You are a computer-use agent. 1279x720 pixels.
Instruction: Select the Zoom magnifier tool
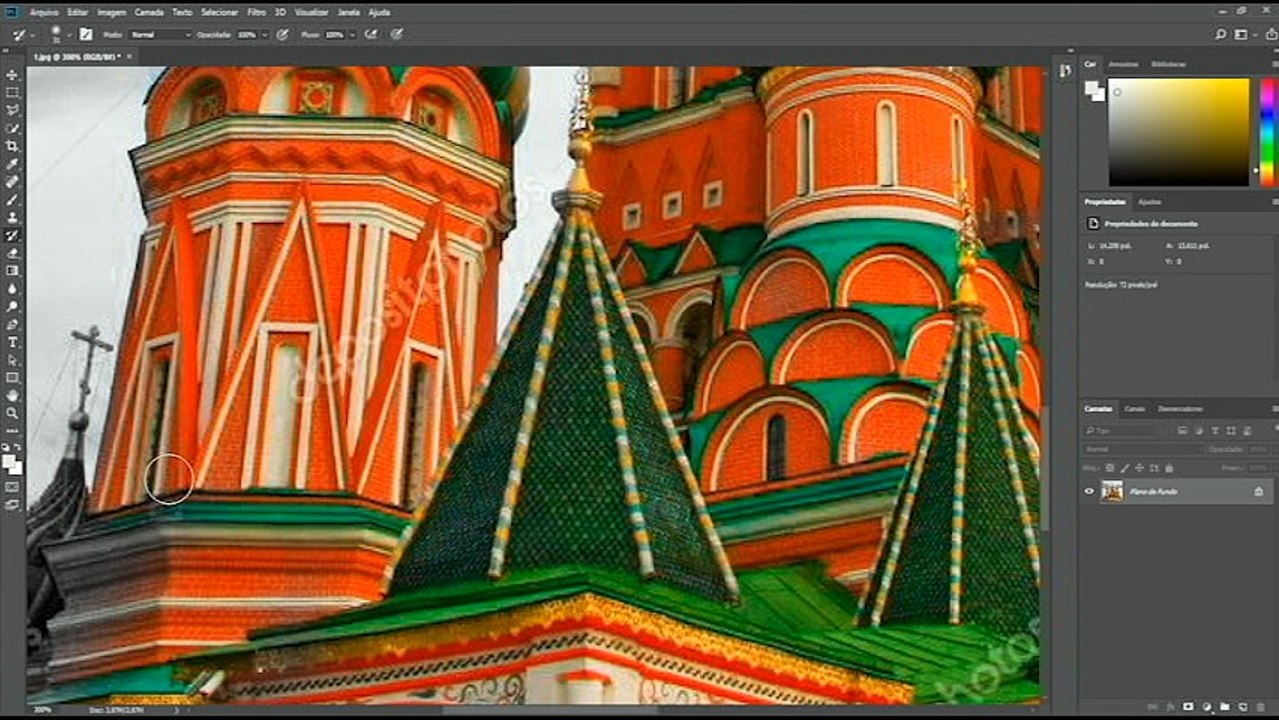click(13, 413)
